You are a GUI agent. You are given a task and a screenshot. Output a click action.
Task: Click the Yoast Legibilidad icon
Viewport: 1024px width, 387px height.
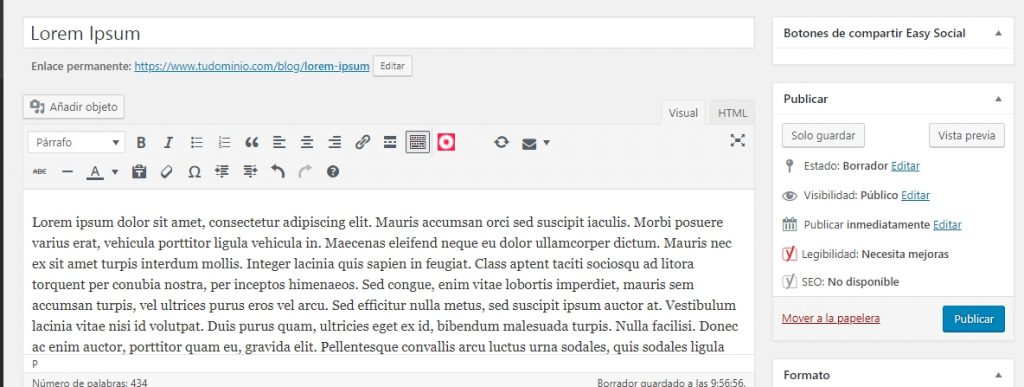pos(790,253)
